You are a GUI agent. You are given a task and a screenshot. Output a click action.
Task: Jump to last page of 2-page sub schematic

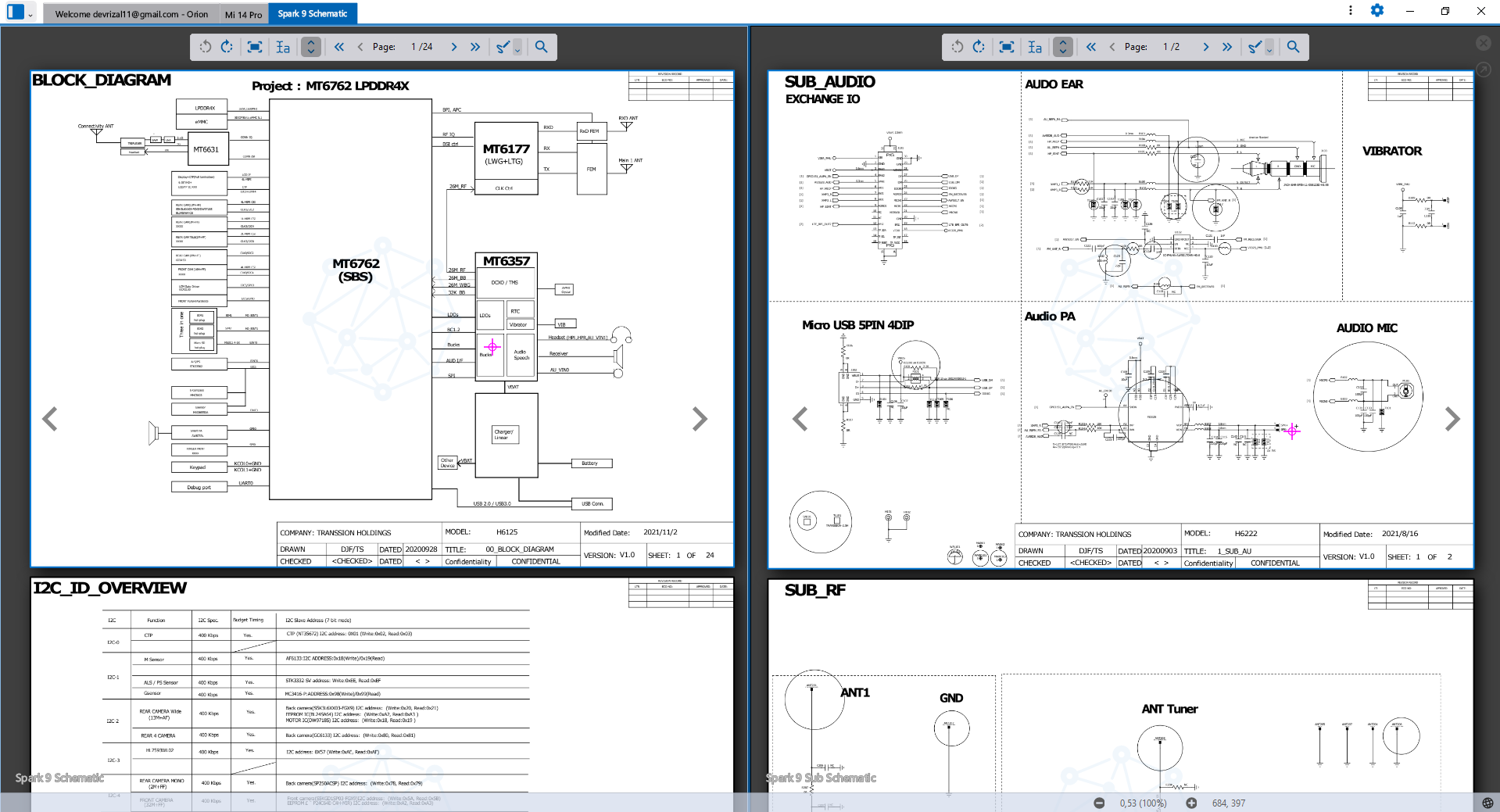1227,47
